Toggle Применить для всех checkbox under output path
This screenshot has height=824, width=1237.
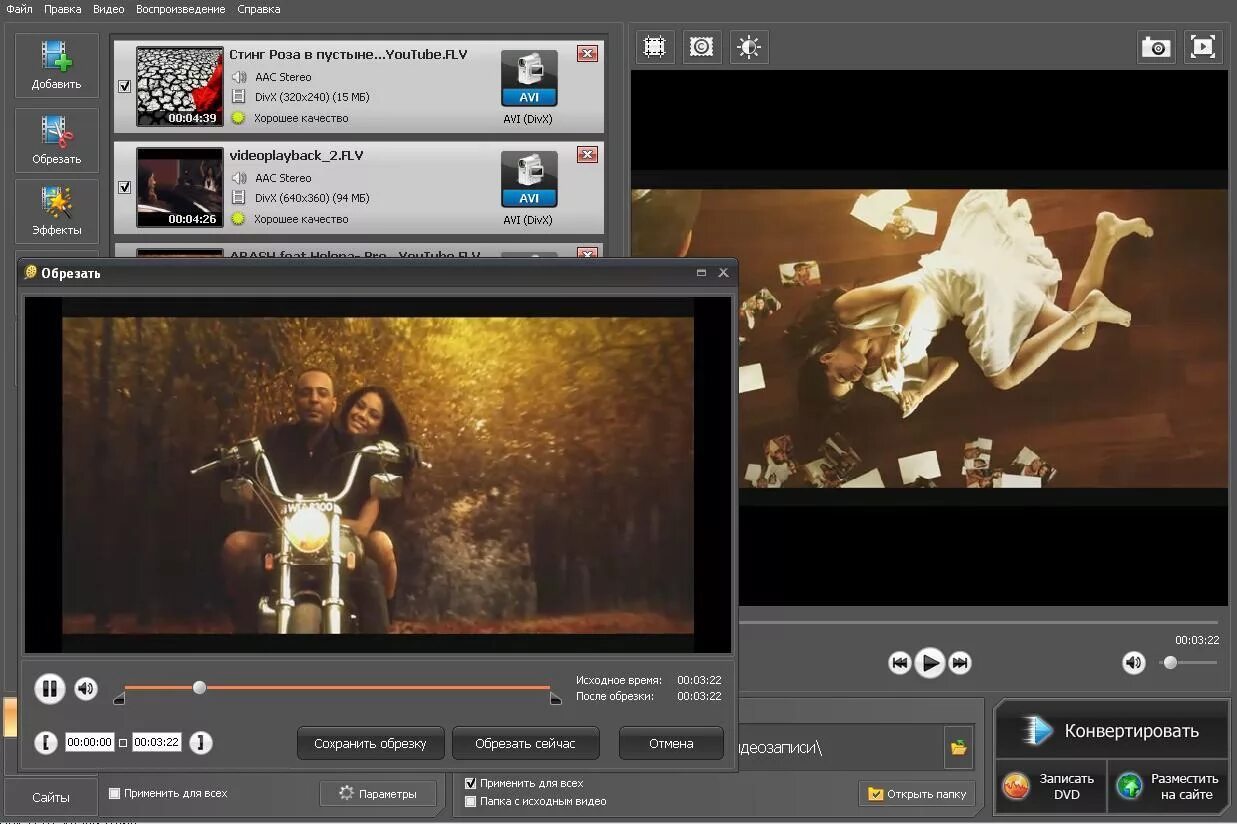point(471,783)
